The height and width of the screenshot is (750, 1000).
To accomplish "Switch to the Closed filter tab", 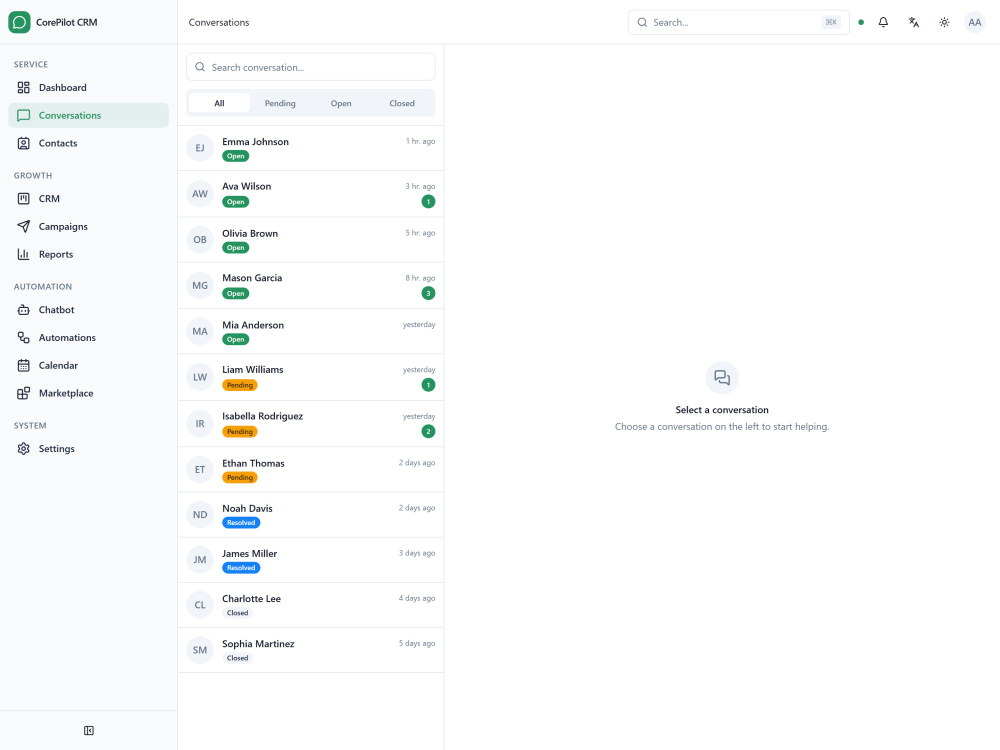I will 402,103.
